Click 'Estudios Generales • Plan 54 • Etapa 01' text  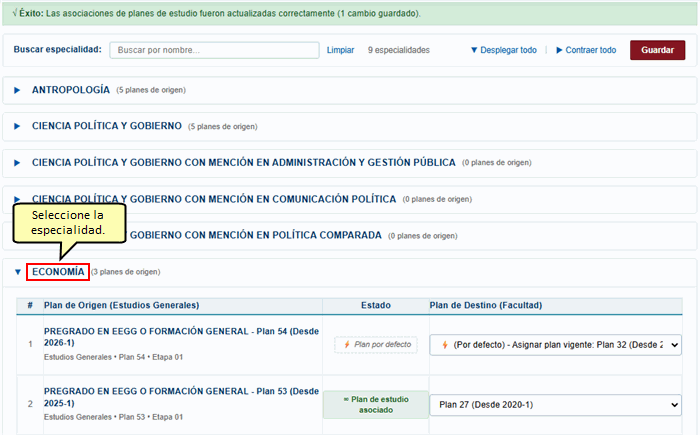point(113,357)
